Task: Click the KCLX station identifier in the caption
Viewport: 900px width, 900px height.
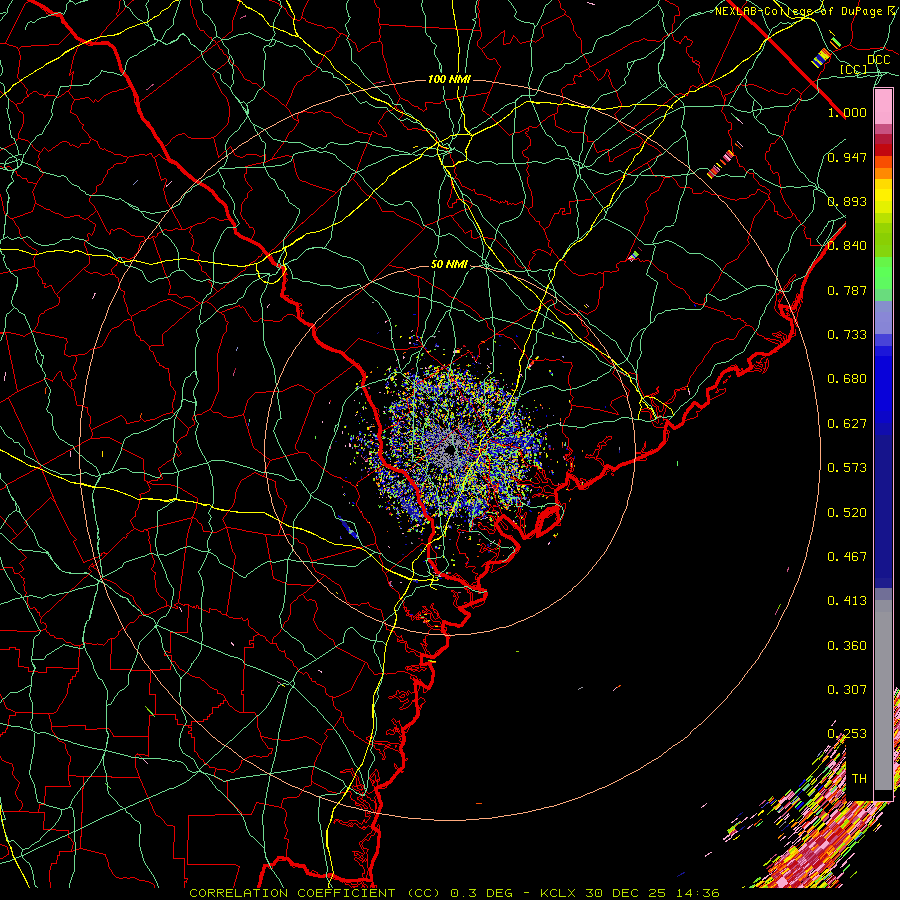Action: click(x=560, y=893)
